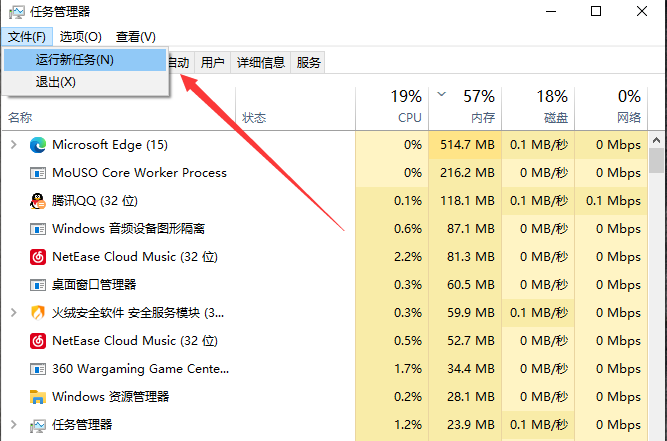Click the 1.7% CPU cell
Viewport: 667px width, 441px height.
tap(392, 369)
